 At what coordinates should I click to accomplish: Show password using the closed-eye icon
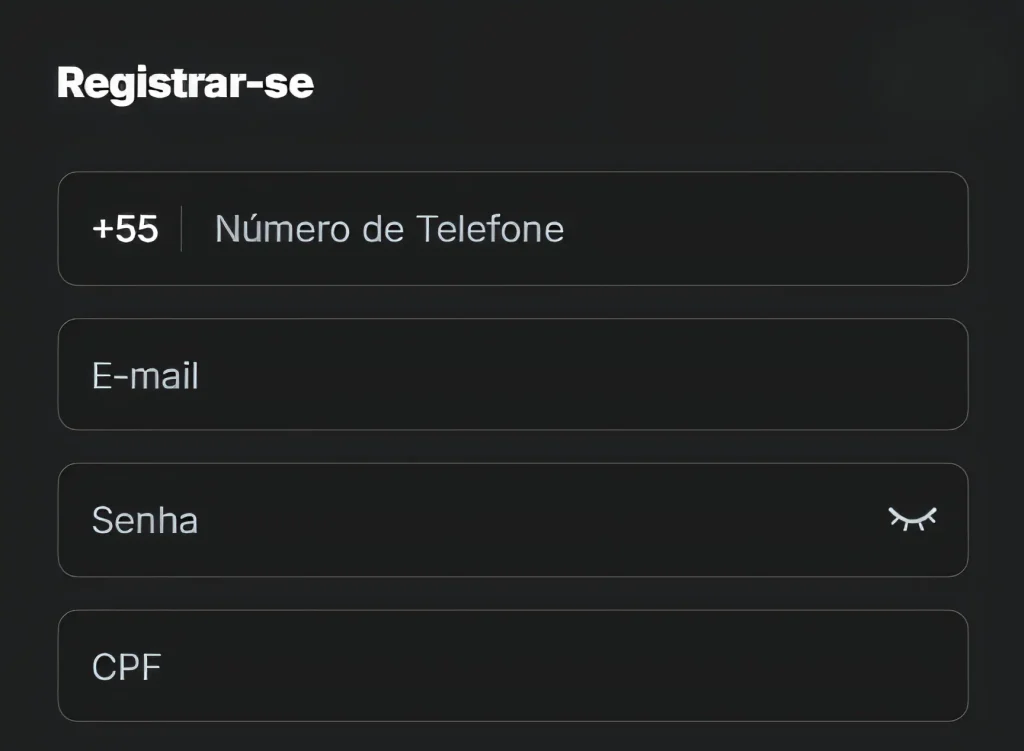point(912,519)
